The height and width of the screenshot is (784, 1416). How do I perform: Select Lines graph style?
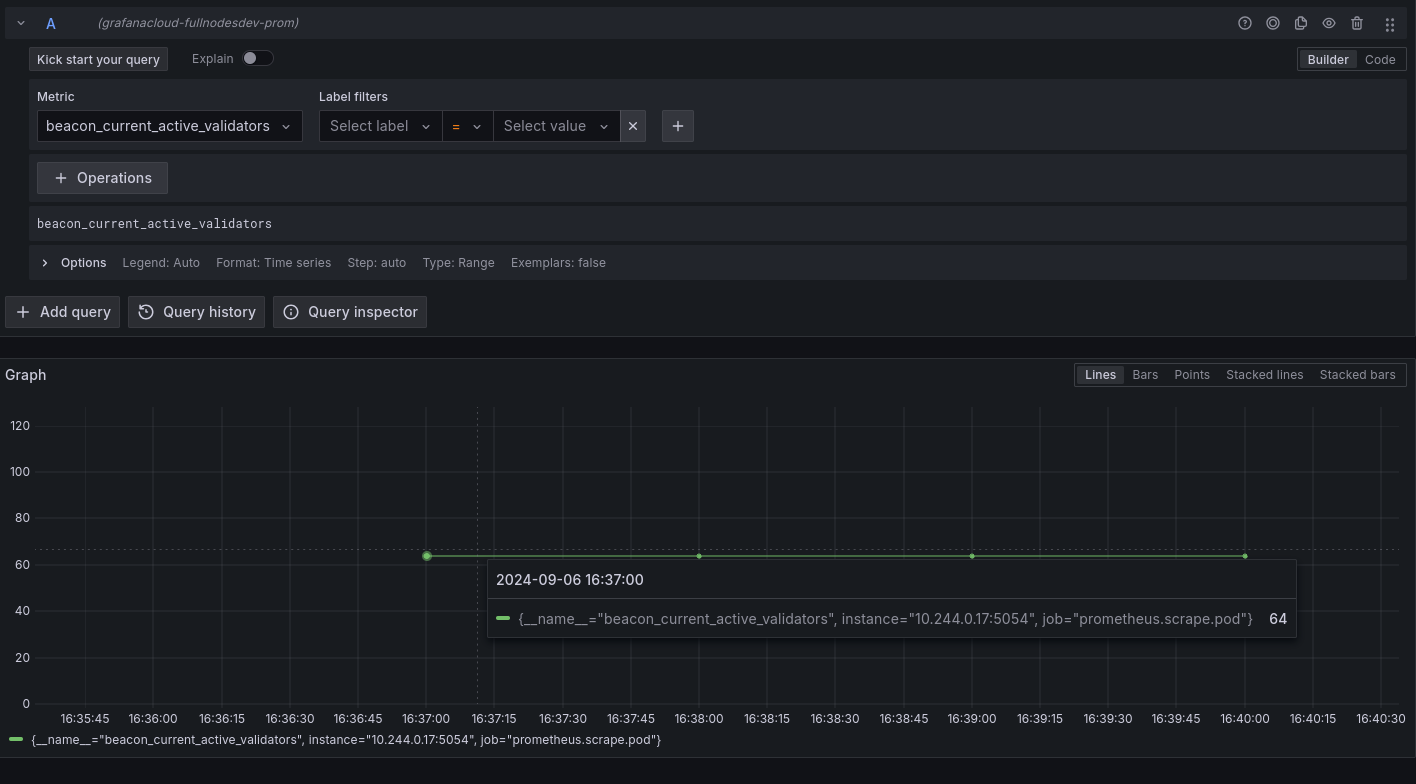coord(1100,375)
